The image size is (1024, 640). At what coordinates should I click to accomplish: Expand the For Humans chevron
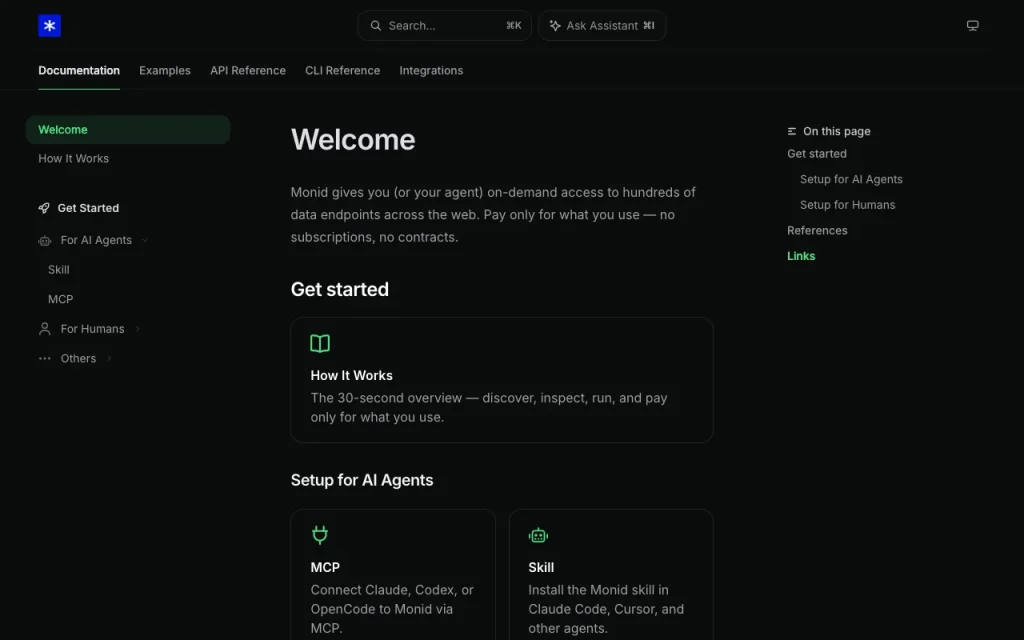(138, 328)
